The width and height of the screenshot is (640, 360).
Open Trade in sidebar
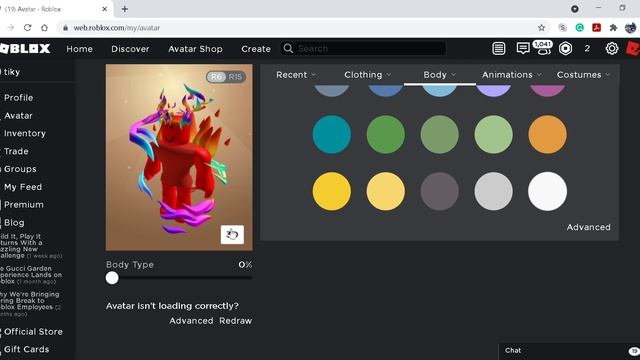coord(16,151)
